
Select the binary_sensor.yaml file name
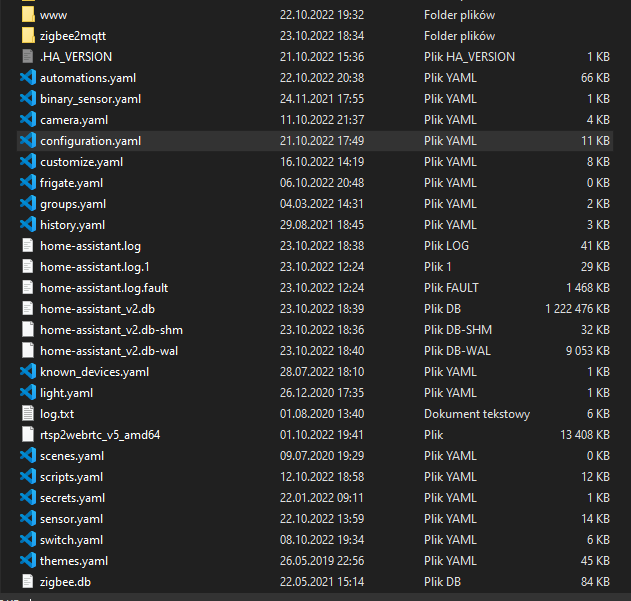pyautogui.click(x=91, y=99)
